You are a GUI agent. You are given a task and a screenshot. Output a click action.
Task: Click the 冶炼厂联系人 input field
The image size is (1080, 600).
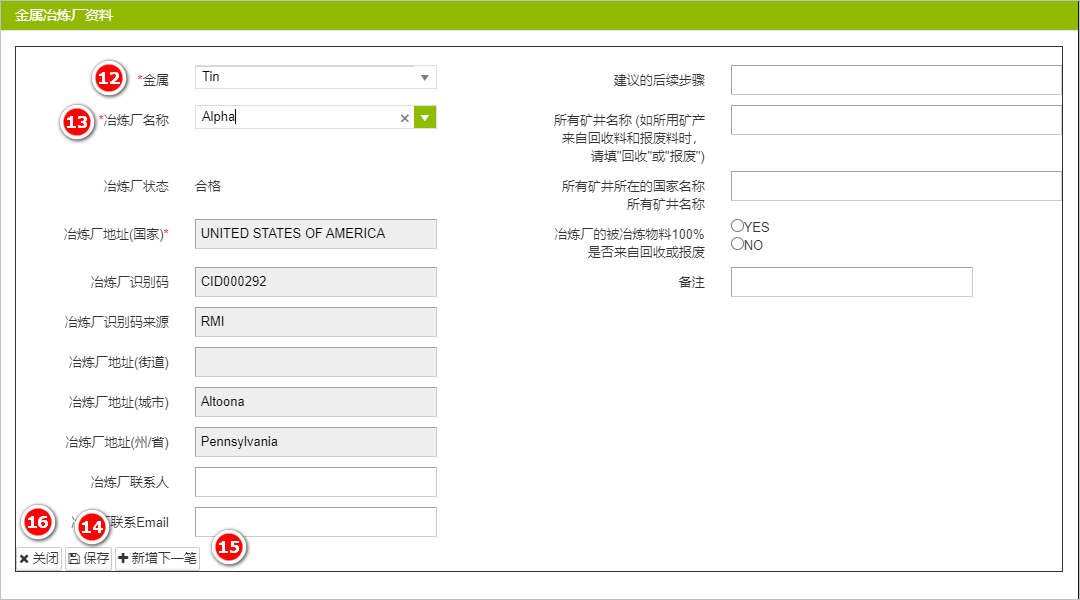point(315,482)
